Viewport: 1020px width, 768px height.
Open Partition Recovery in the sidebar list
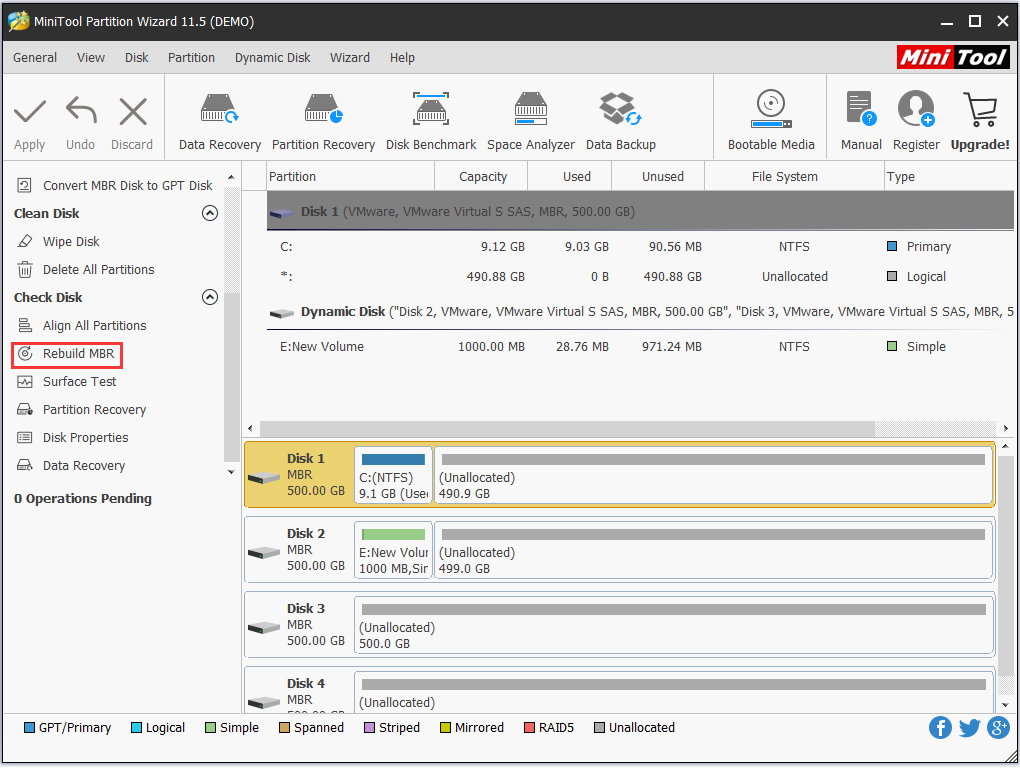click(81, 410)
